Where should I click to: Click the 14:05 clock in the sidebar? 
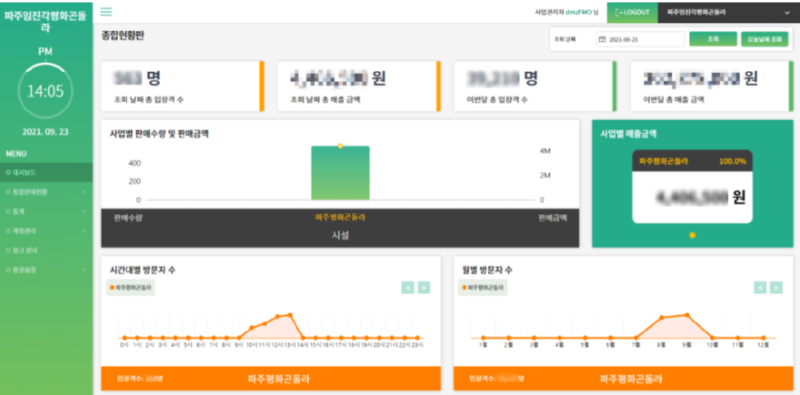(x=45, y=91)
